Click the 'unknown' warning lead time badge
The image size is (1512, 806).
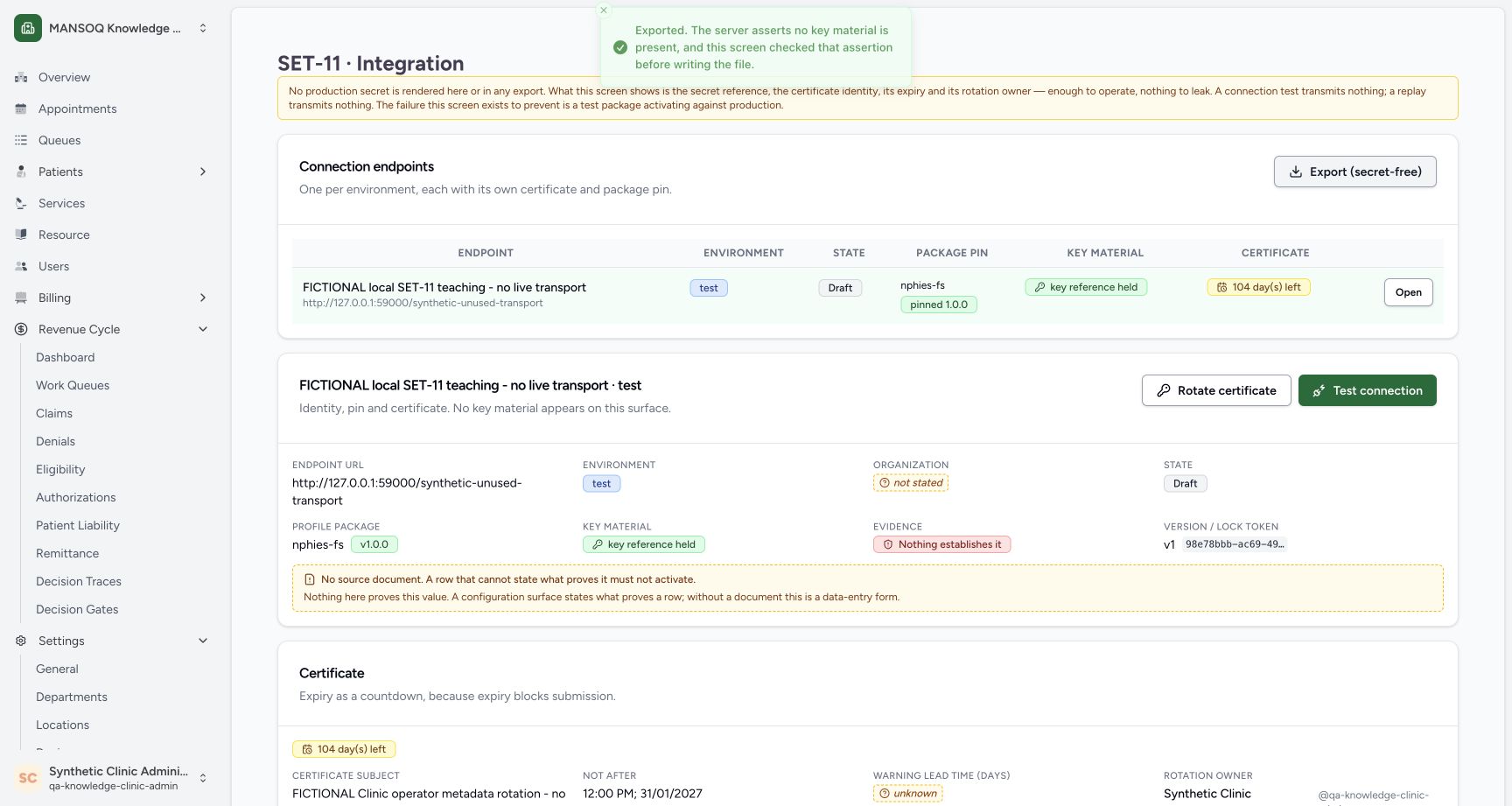(907, 794)
